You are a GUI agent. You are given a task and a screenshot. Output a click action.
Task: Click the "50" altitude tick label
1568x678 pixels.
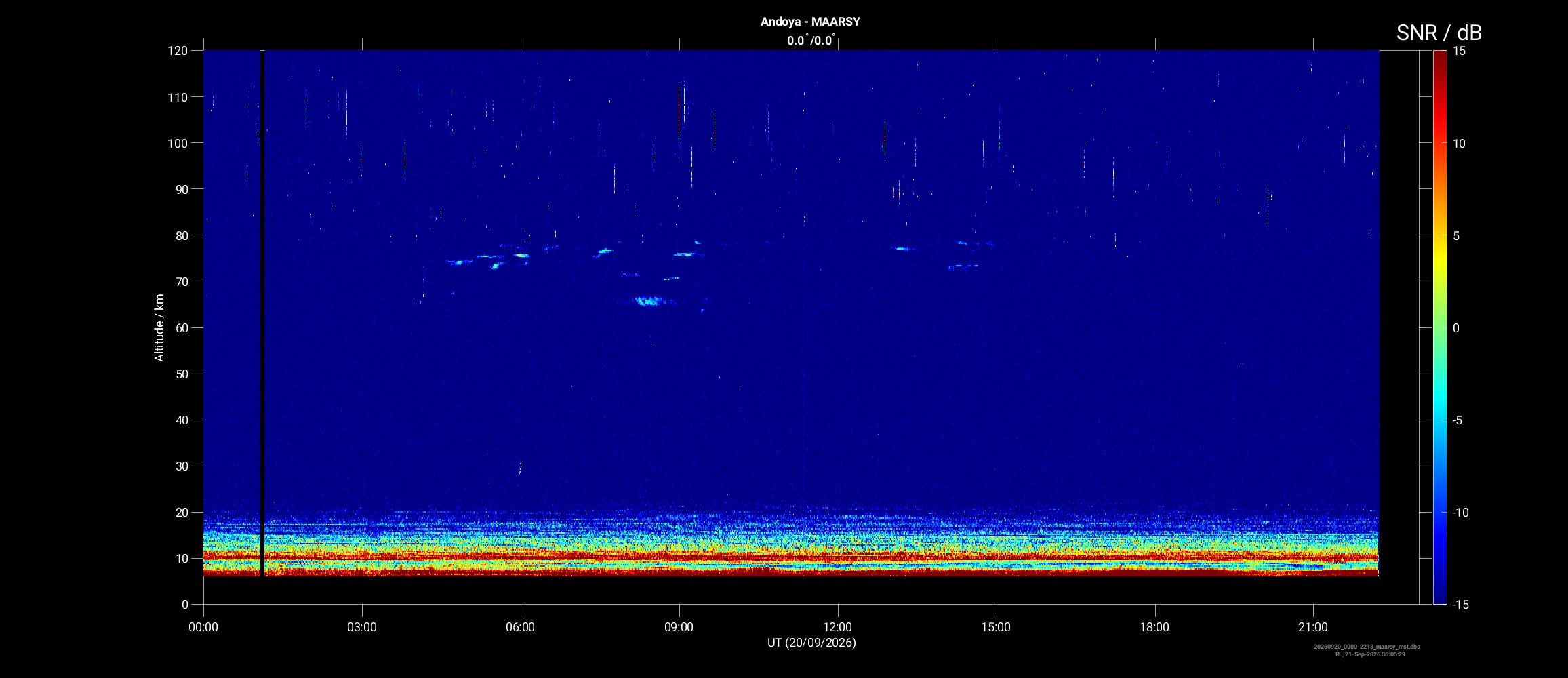point(181,374)
